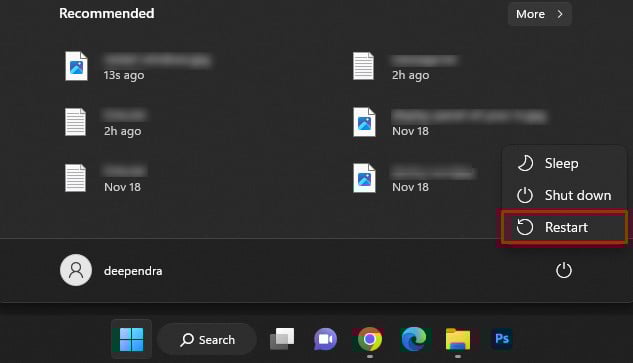Open the image file from 13s ago
This screenshot has height=363, width=633.
(x=138, y=67)
